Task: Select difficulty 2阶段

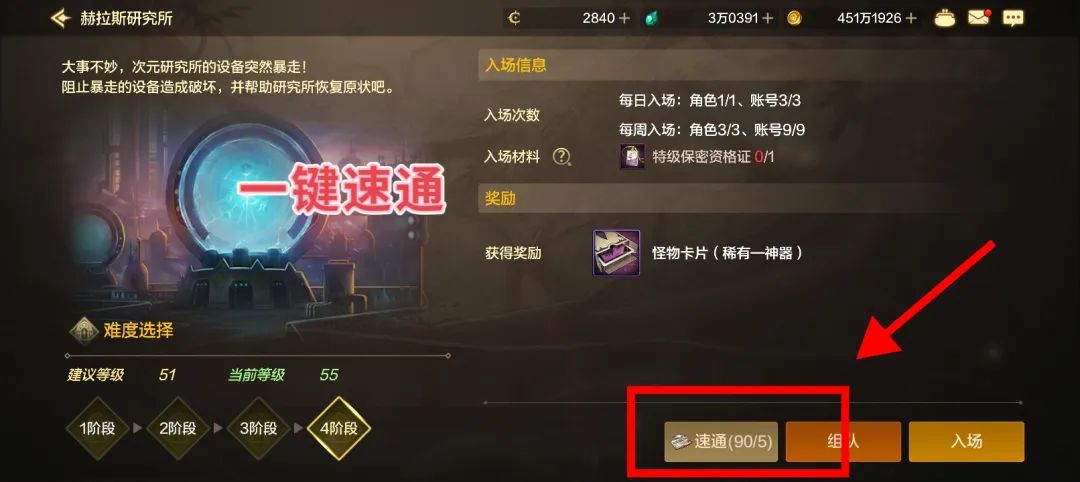Action: [x=177, y=428]
